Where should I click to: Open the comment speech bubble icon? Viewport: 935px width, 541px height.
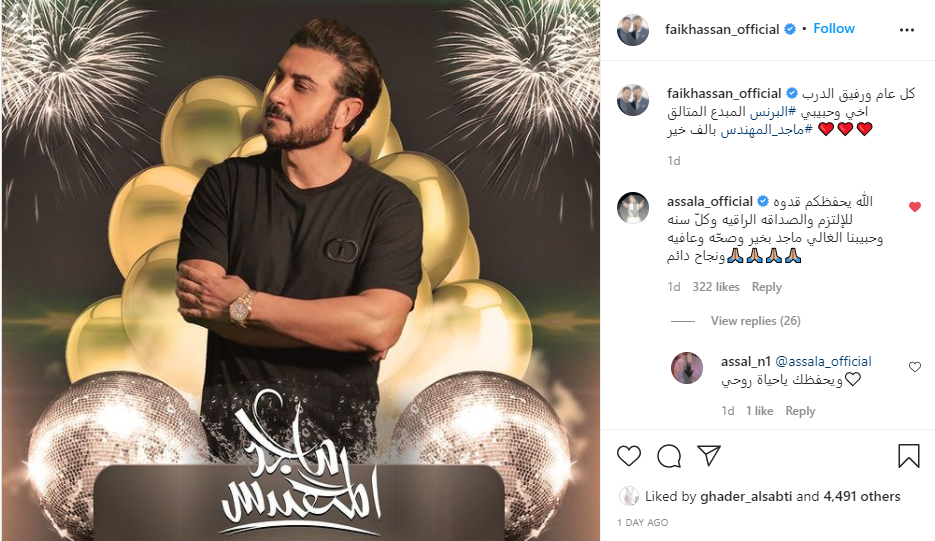point(669,456)
